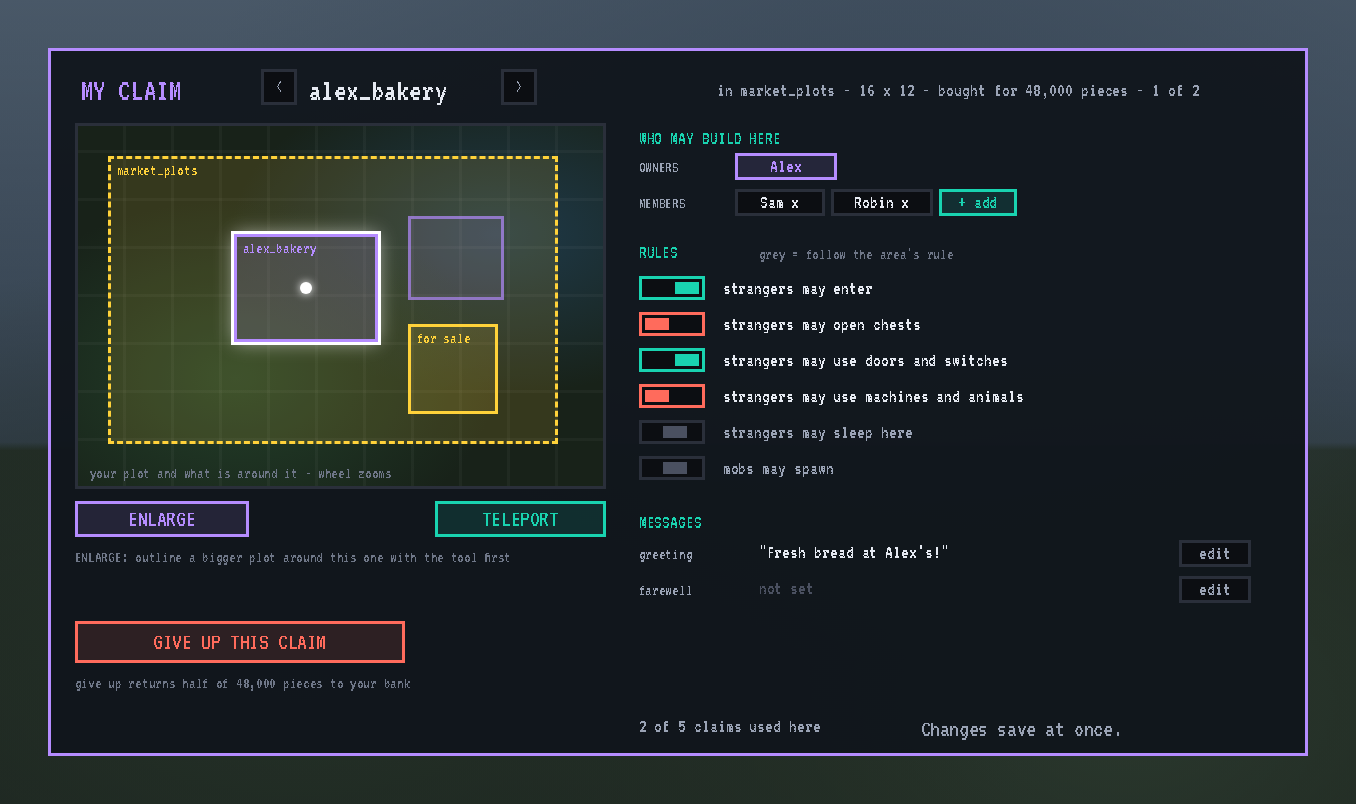This screenshot has height=804, width=1356.
Task: Edit the greeting message
Action: click(1215, 554)
